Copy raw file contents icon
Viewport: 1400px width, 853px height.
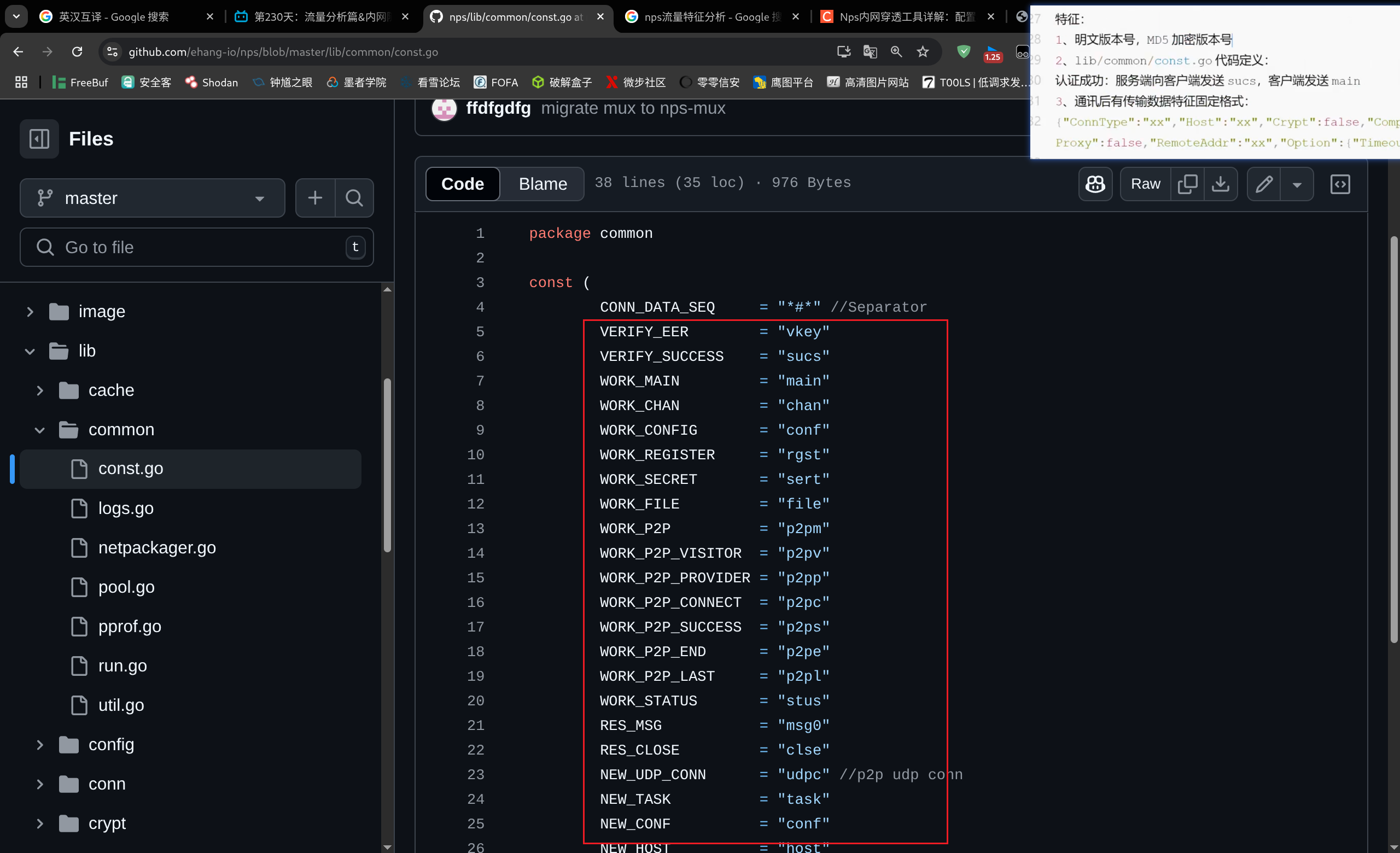(x=1187, y=184)
